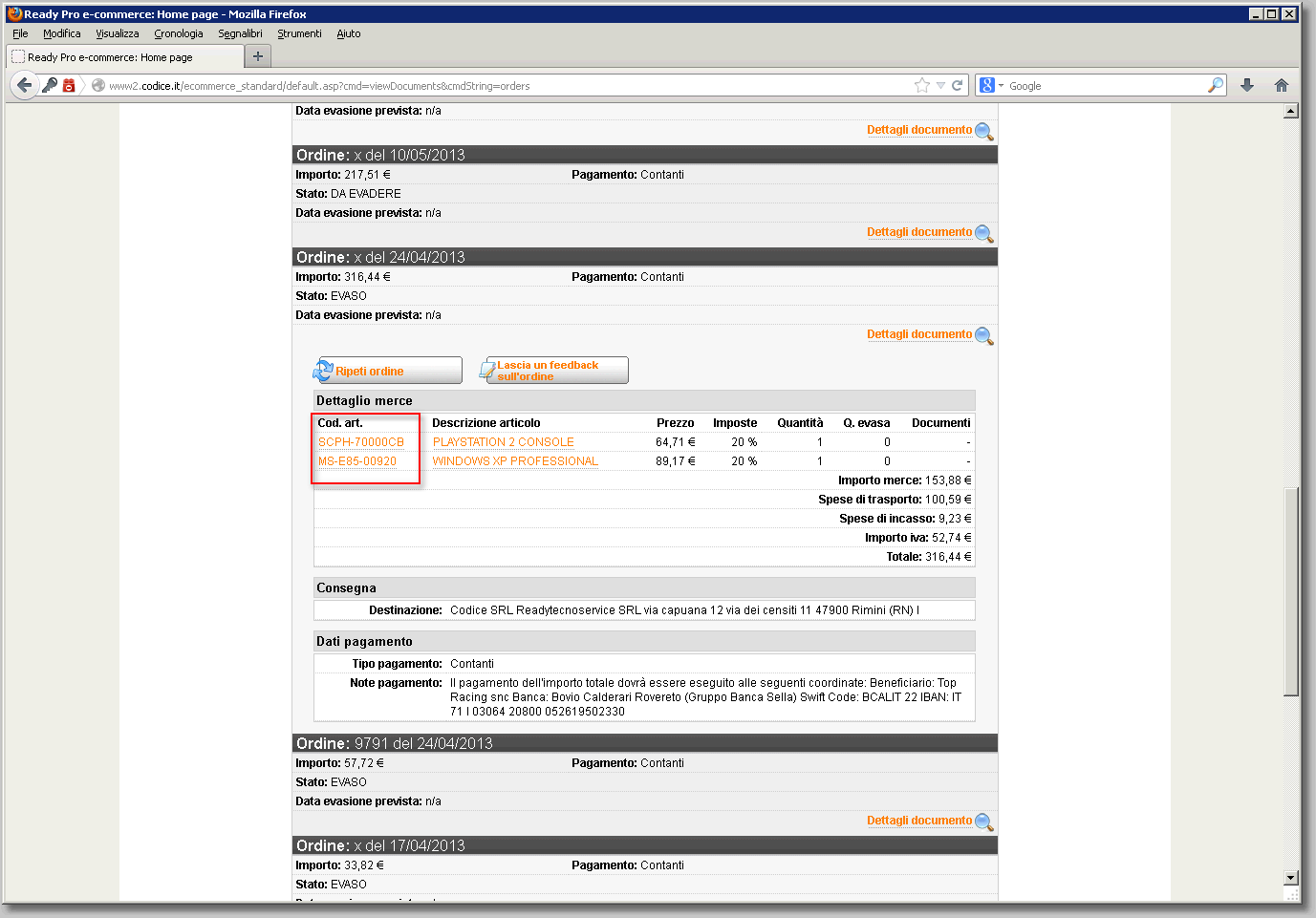Click Stato: DA EVADERE text
Image resolution: width=1316 pixels, height=918 pixels.
point(348,194)
